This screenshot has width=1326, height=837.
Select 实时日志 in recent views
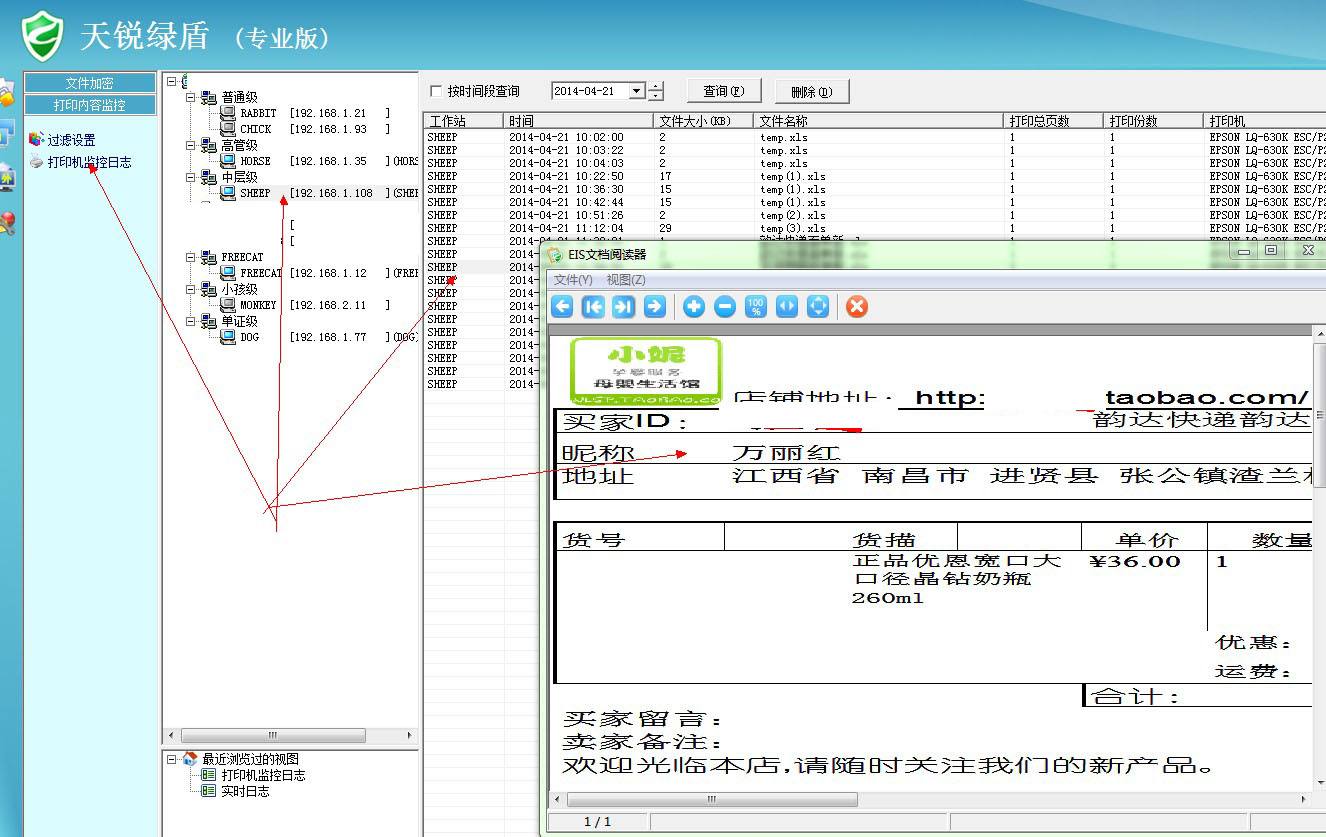click(245, 791)
